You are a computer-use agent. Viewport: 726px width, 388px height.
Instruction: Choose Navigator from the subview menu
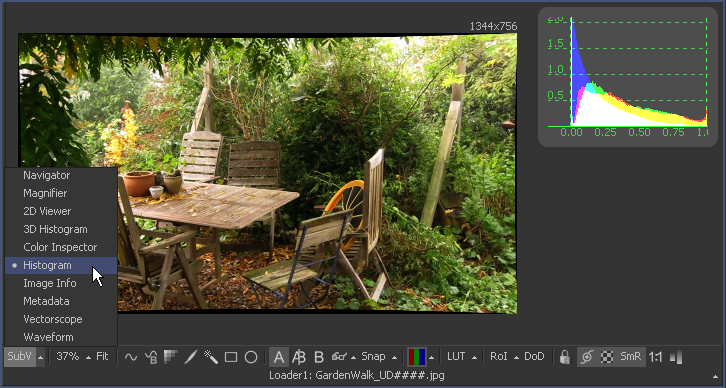[x=61, y=175]
